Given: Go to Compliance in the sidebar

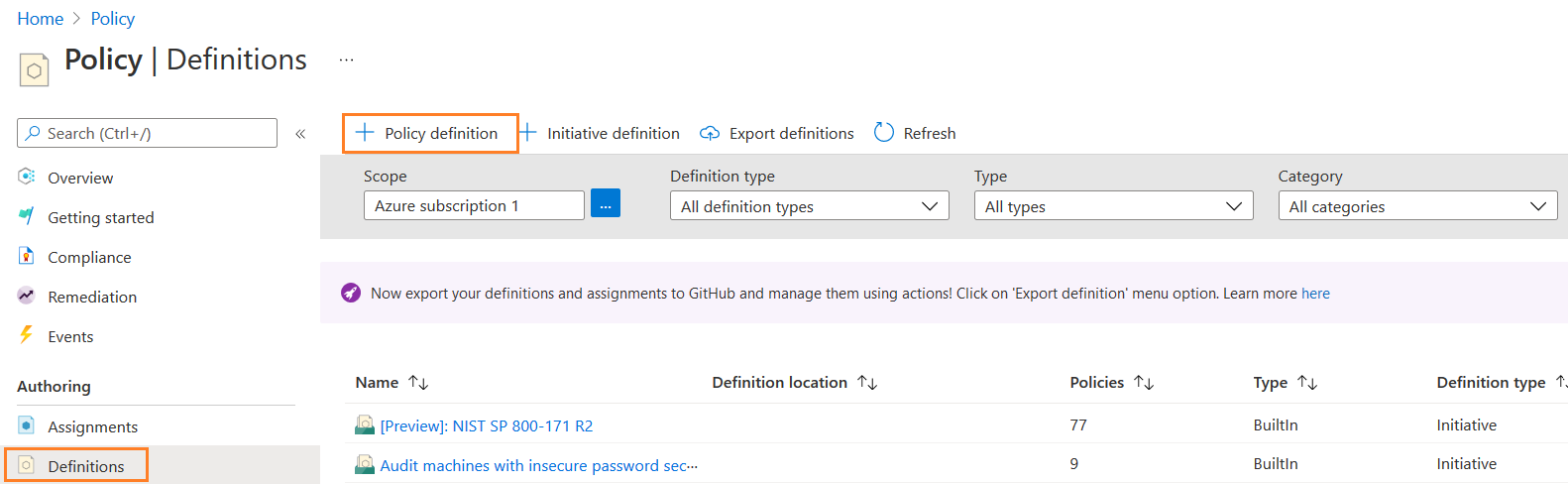Looking at the screenshot, I should click(x=89, y=257).
